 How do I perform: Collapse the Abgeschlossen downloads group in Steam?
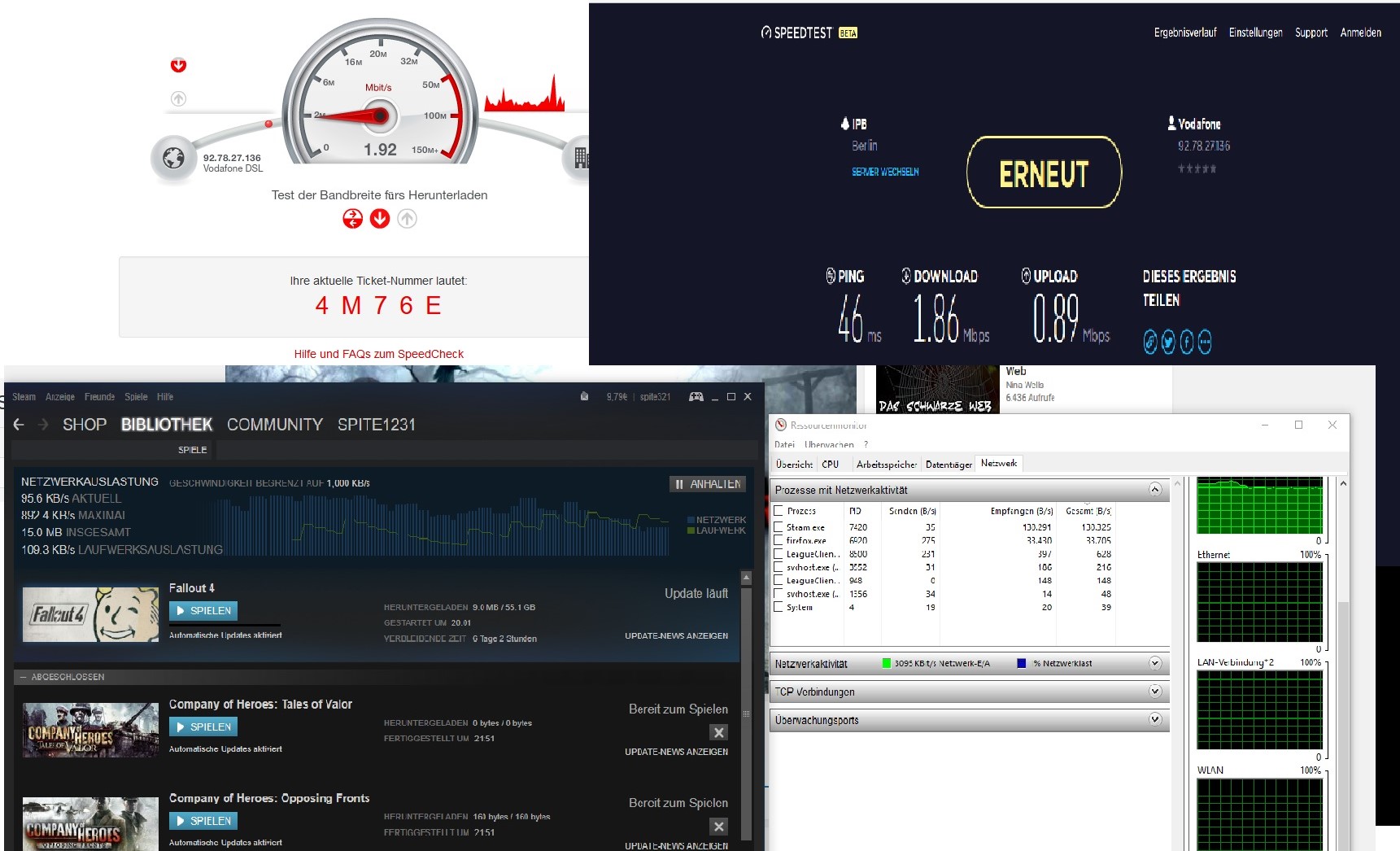[x=24, y=677]
